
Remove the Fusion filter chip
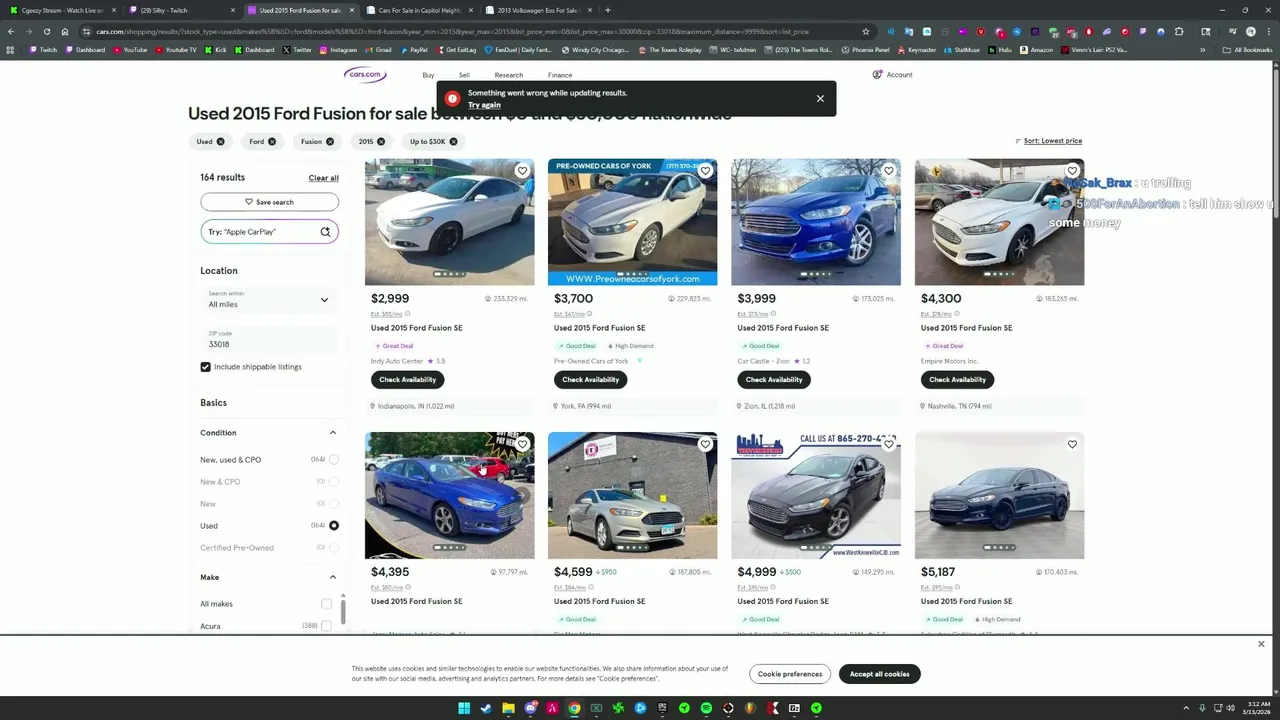(329, 142)
